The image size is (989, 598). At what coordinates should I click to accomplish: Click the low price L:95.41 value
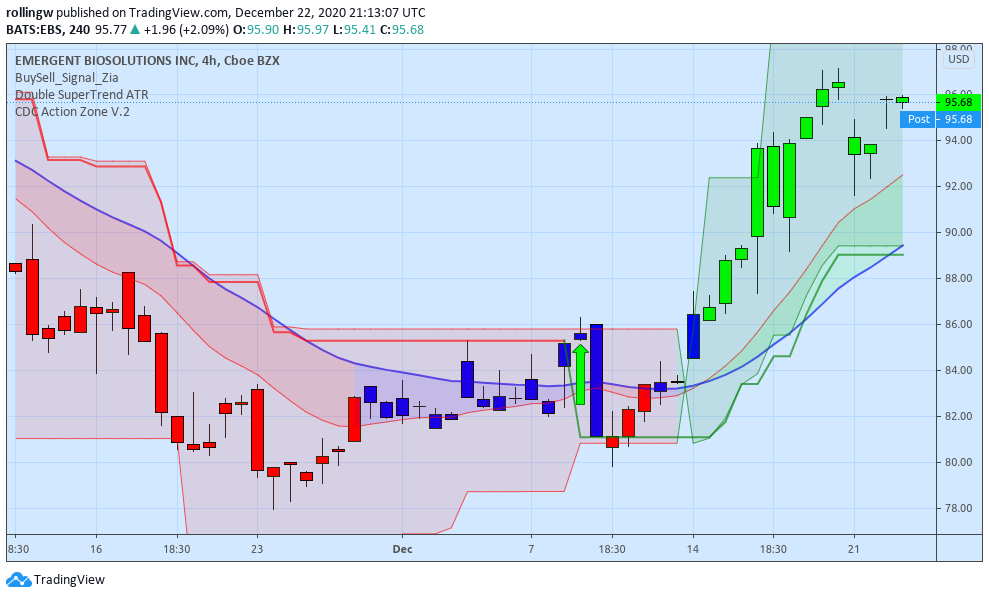coord(354,30)
